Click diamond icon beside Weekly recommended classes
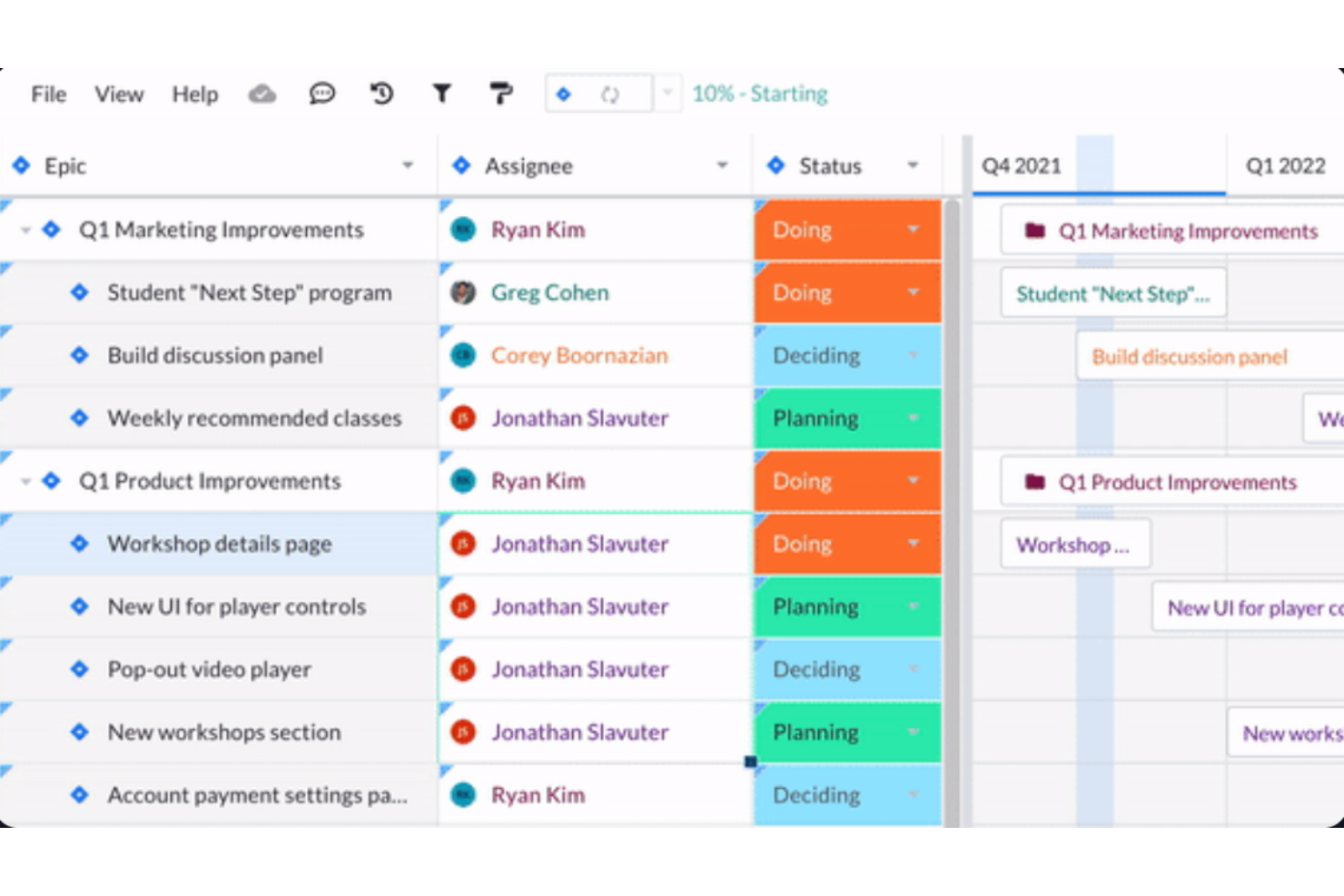 [80, 418]
